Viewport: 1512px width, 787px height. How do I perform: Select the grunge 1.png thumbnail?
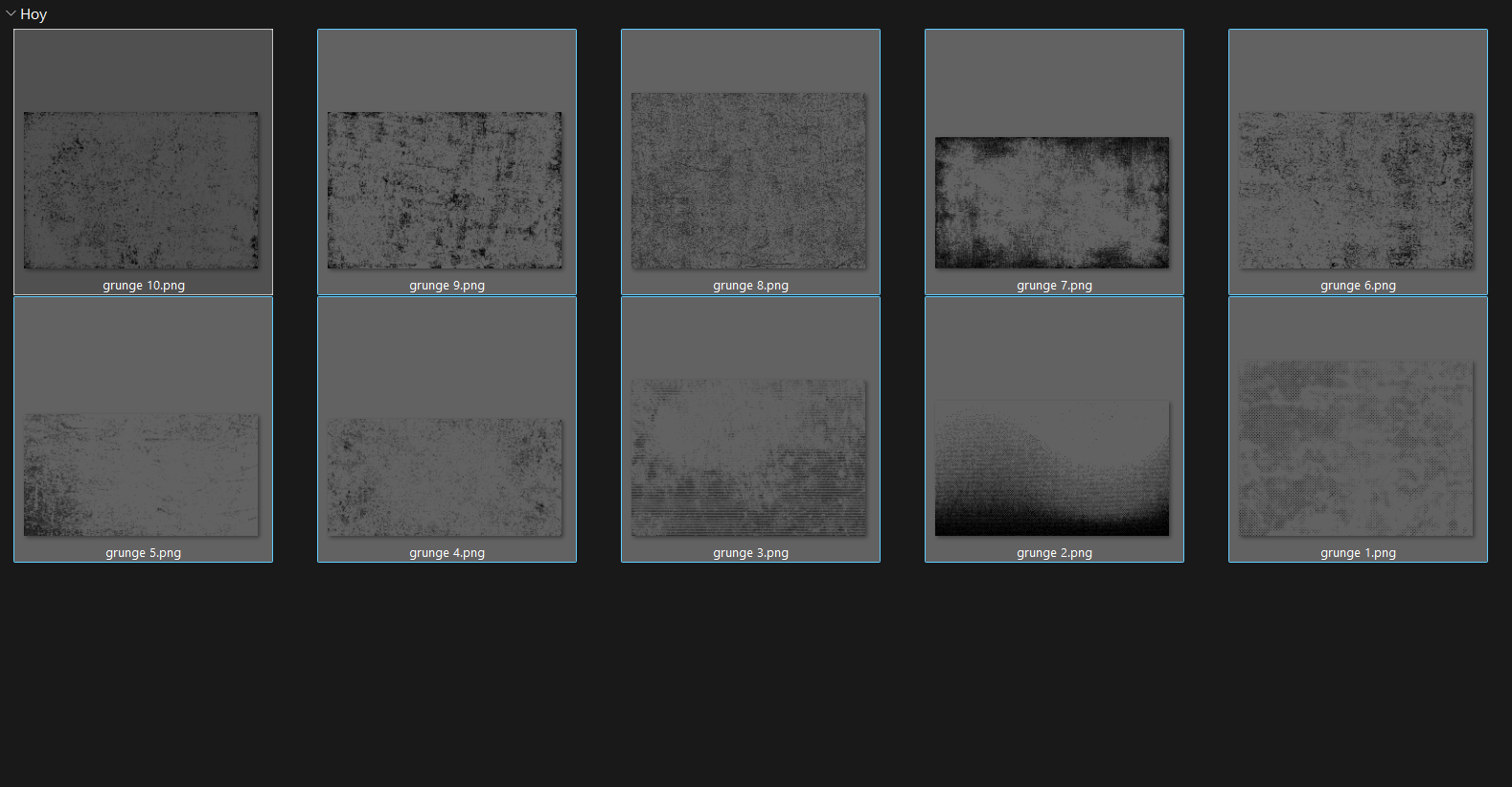1356,448
